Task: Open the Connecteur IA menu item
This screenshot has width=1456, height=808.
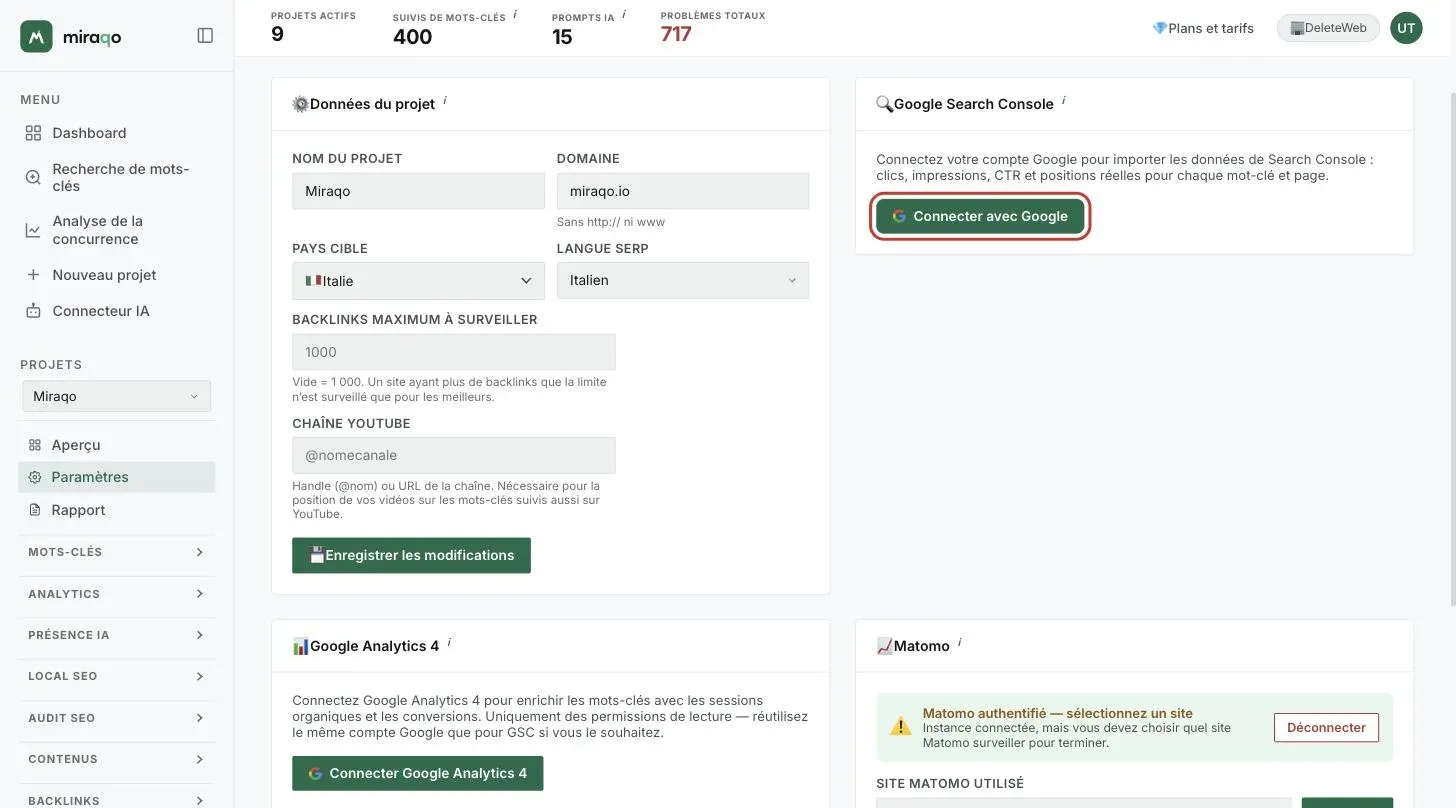Action: (x=101, y=311)
